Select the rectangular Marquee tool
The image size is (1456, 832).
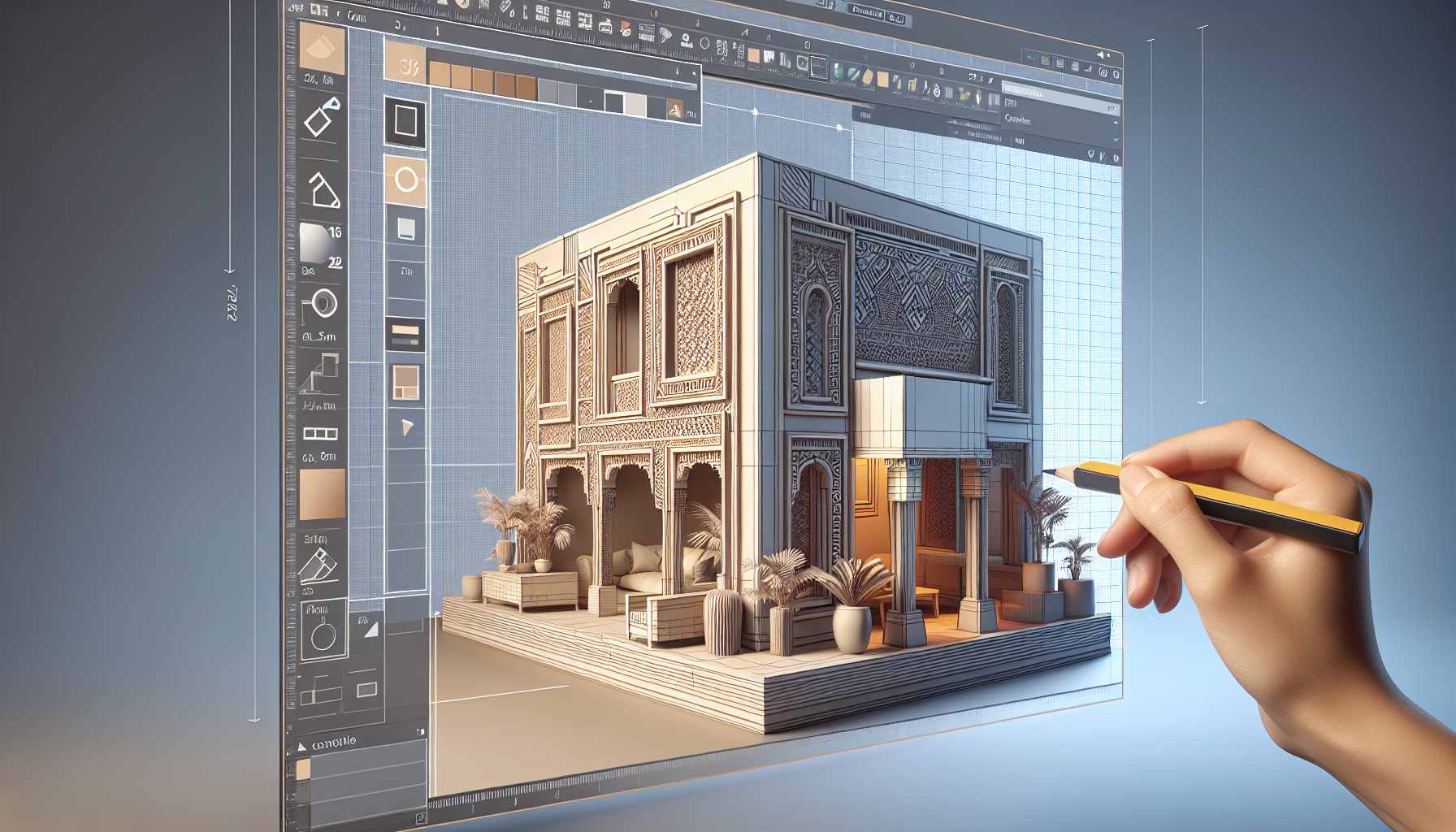click(405, 122)
